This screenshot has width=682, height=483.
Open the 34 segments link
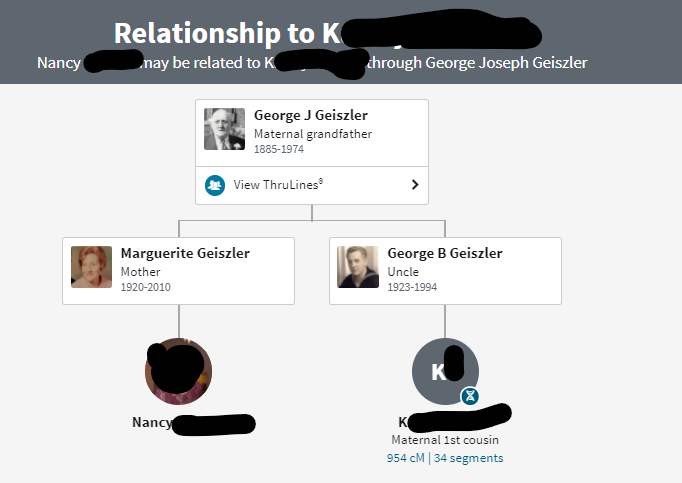point(468,458)
